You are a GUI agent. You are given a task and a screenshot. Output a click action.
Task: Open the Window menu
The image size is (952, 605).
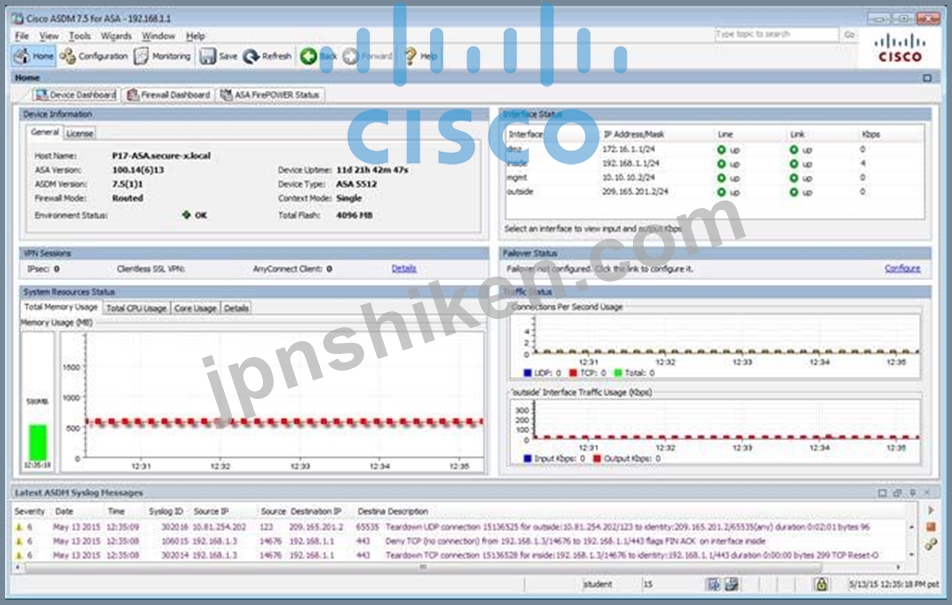(x=158, y=36)
